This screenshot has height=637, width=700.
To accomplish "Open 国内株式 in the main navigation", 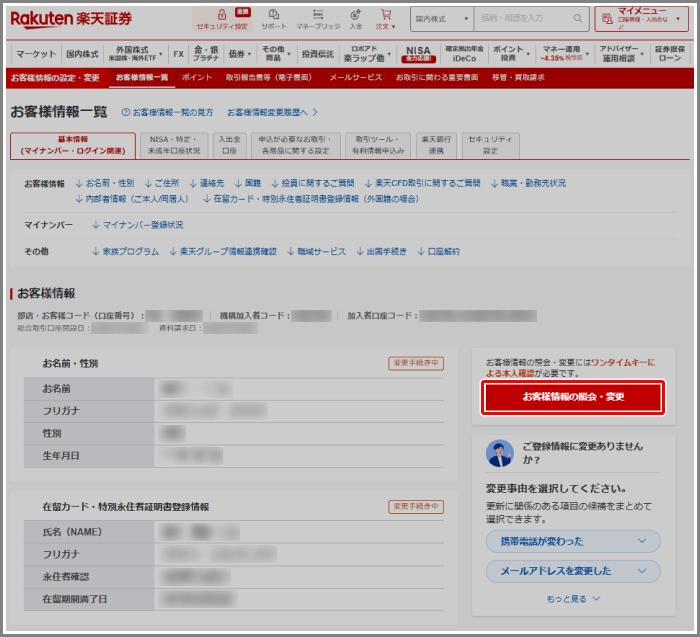I will coord(82,54).
